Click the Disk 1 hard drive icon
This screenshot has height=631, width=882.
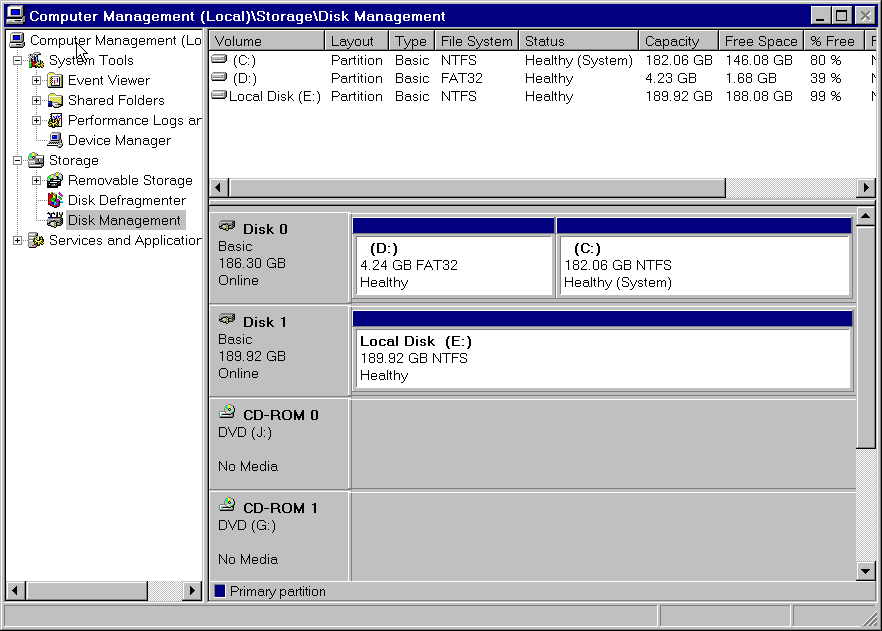pyautogui.click(x=227, y=319)
